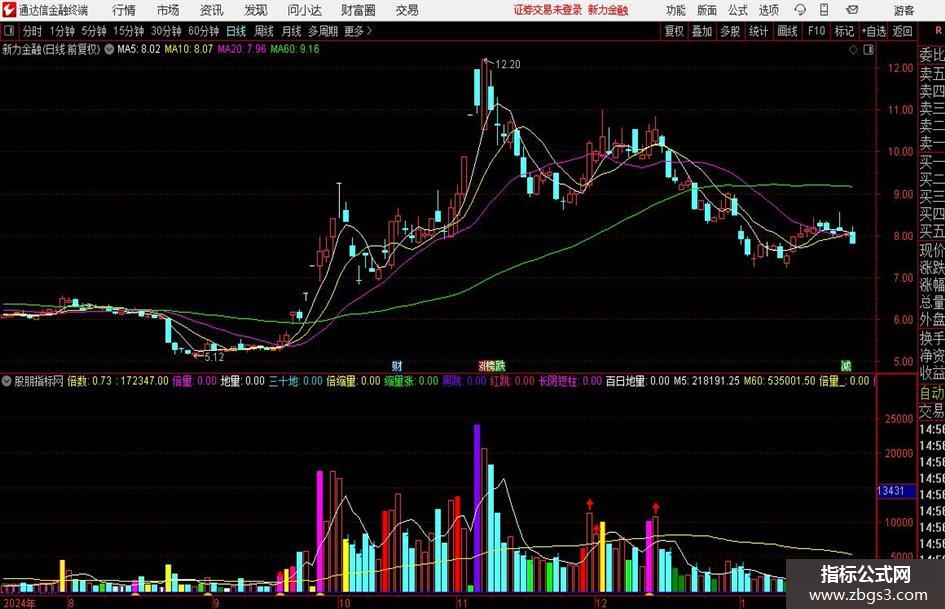Screen dimensions: 945x609
Task: Click the 标记 mark button
Action: point(844,31)
